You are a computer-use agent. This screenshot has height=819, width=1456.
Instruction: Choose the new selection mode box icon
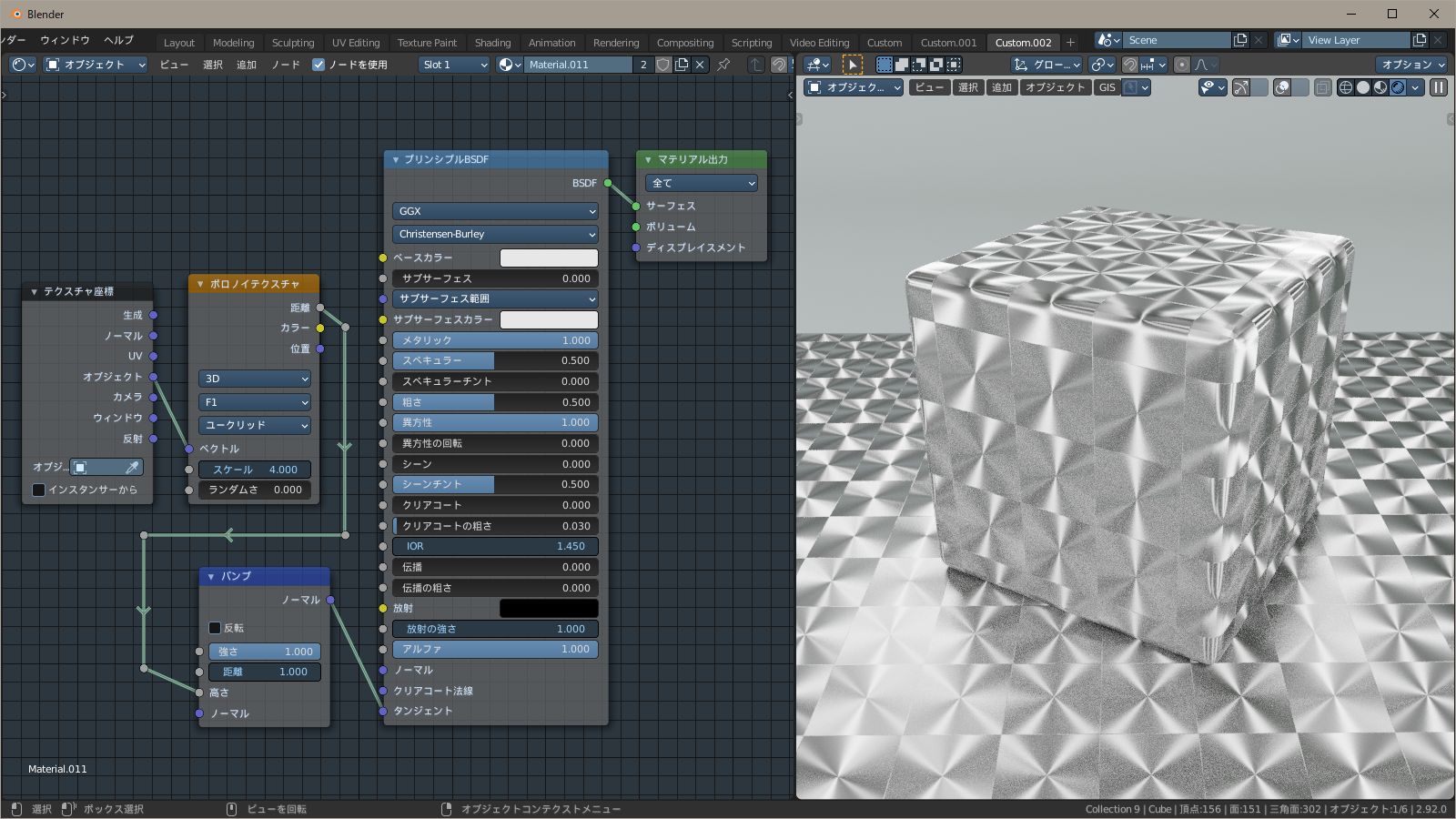pyautogui.click(x=884, y=65)
